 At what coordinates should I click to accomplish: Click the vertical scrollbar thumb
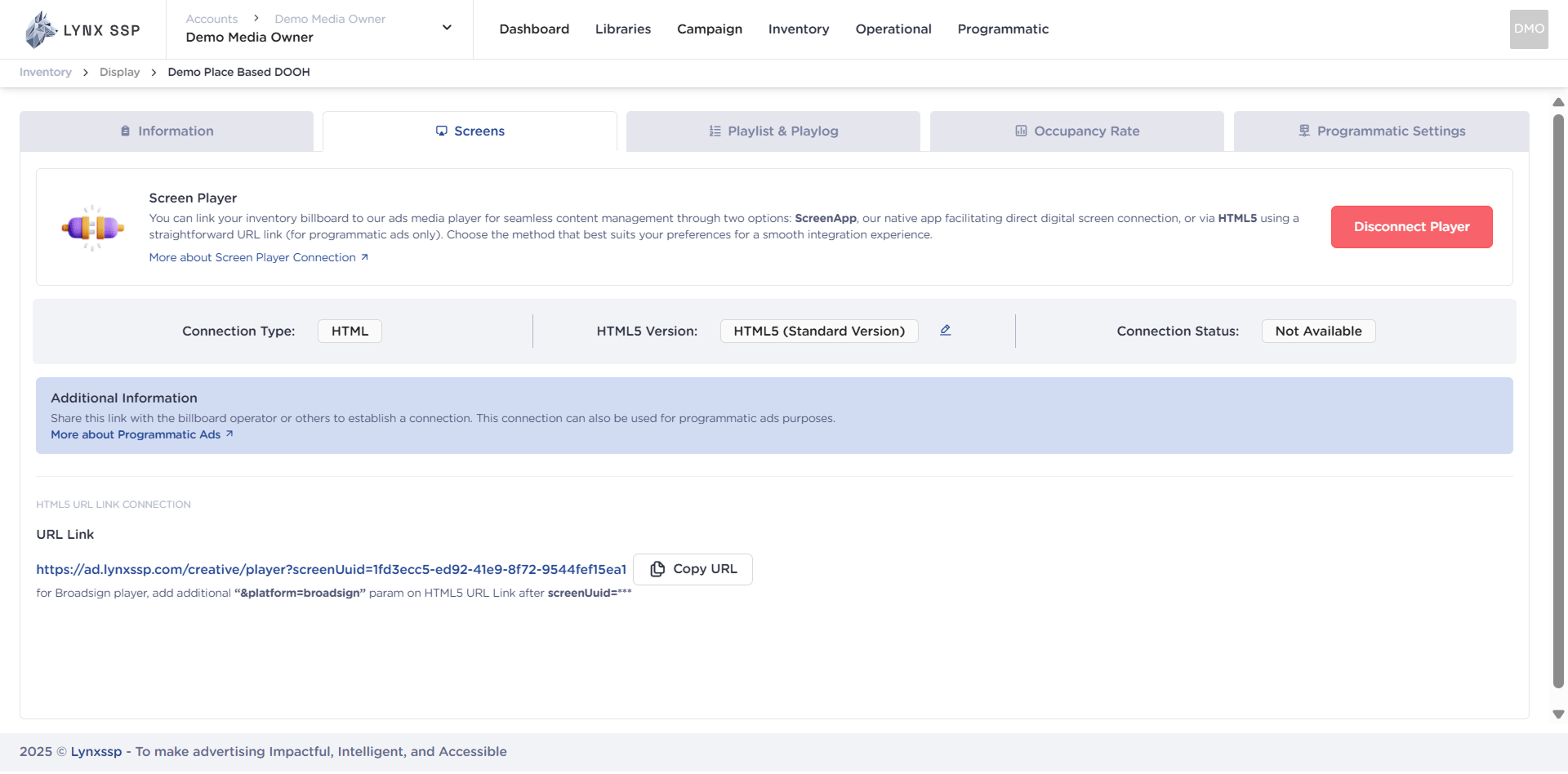[1558, 402]
